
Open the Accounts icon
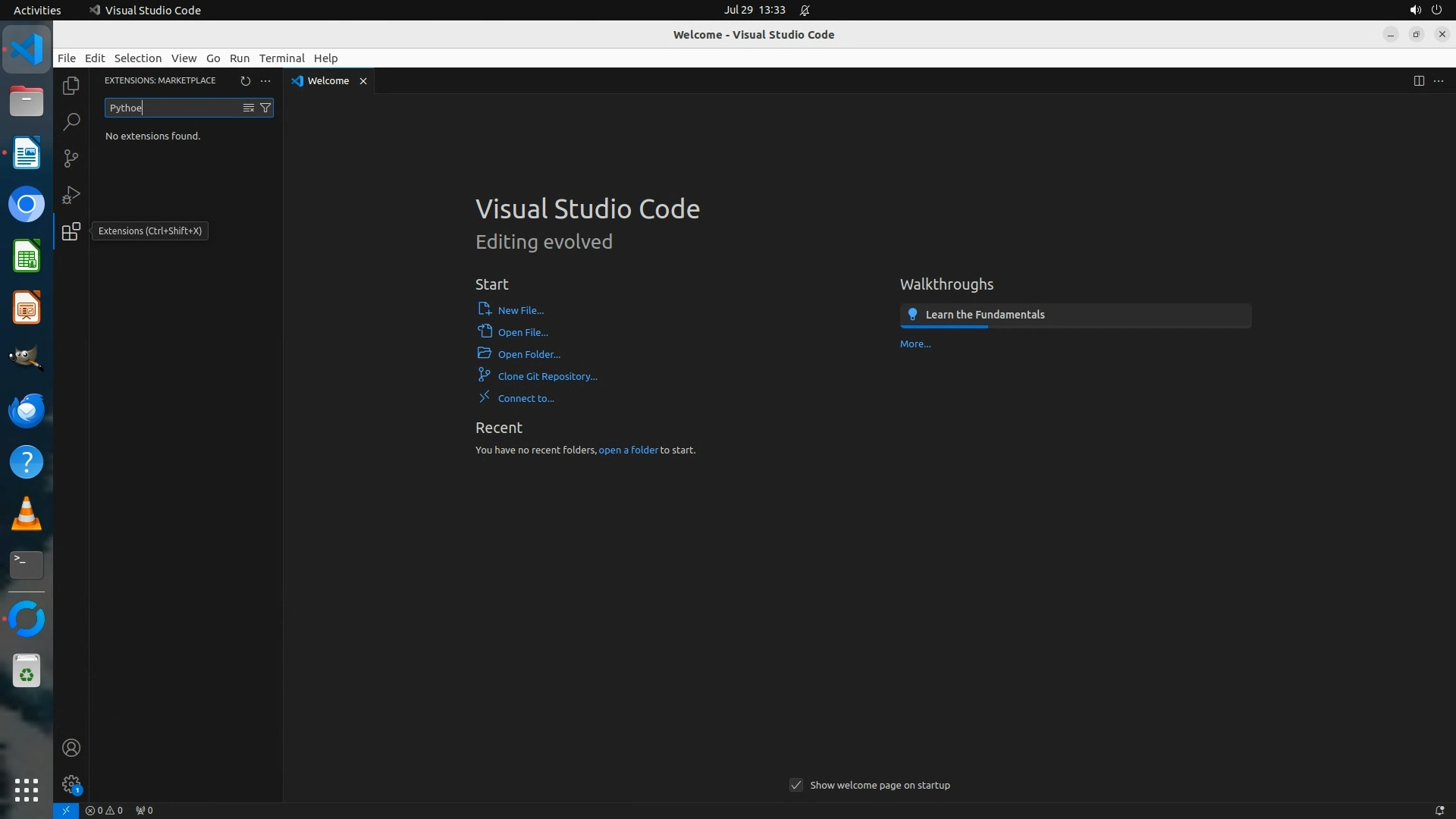tap(71, 748)
